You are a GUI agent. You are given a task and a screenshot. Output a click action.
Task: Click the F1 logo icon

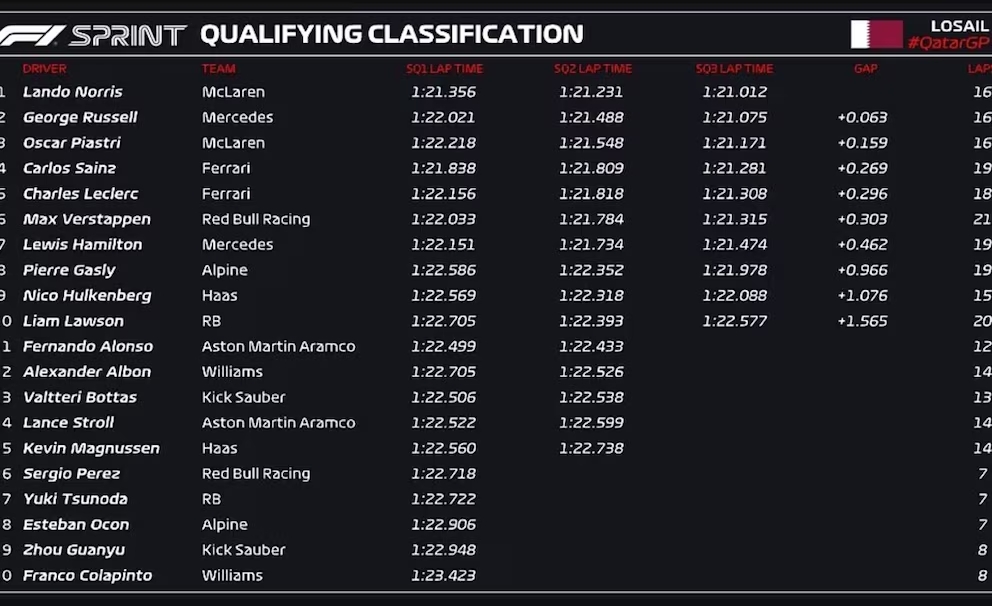coord(32,35)
